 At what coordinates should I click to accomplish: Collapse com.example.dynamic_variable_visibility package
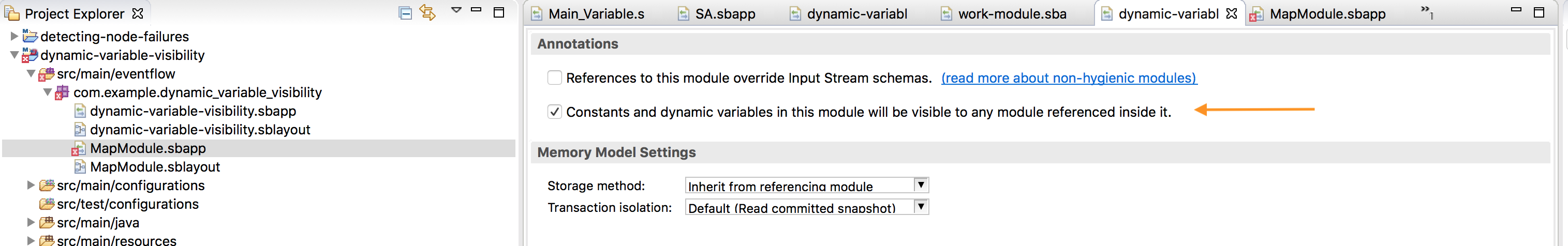point(48,93)
